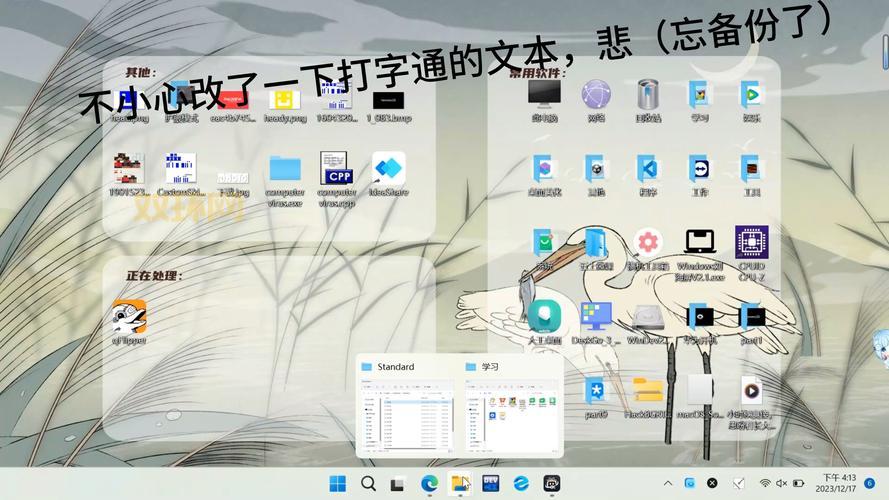Open the 学习 folder on desktop
The width and height of the screenshot is (889, 500).
tap(700, 94)
